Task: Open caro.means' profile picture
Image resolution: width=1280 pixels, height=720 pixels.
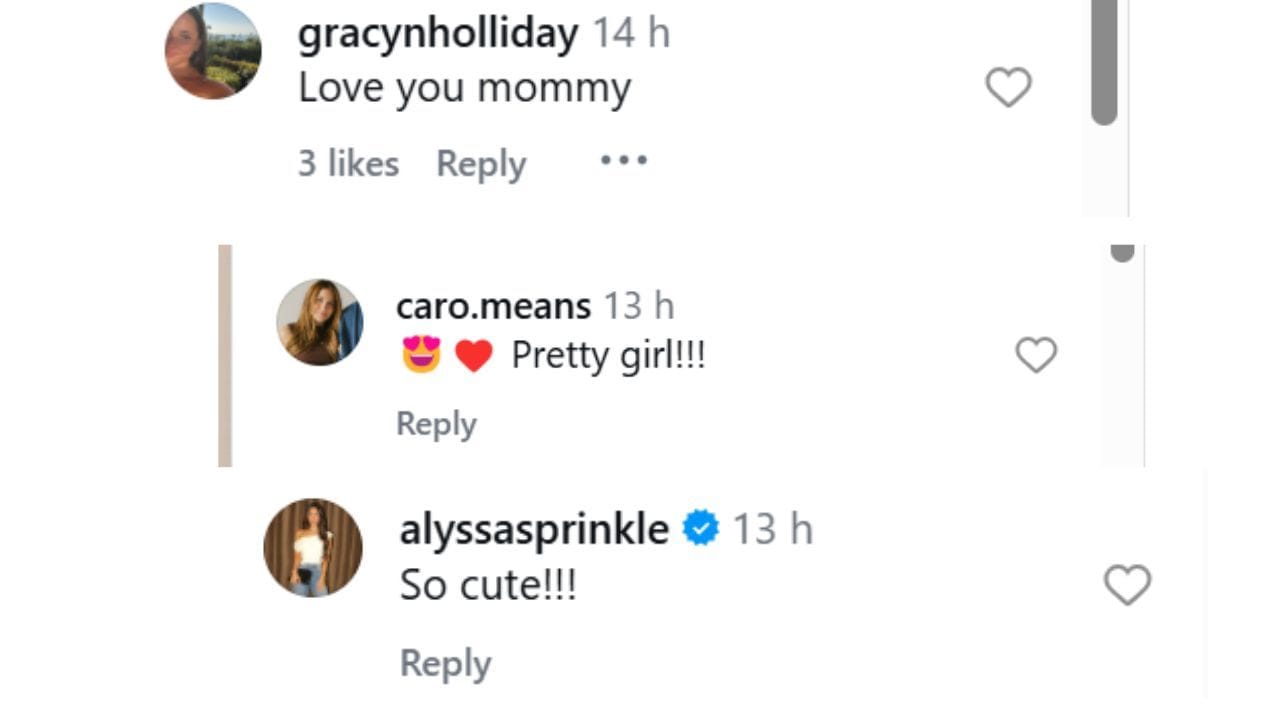Action: pos(320,322)
